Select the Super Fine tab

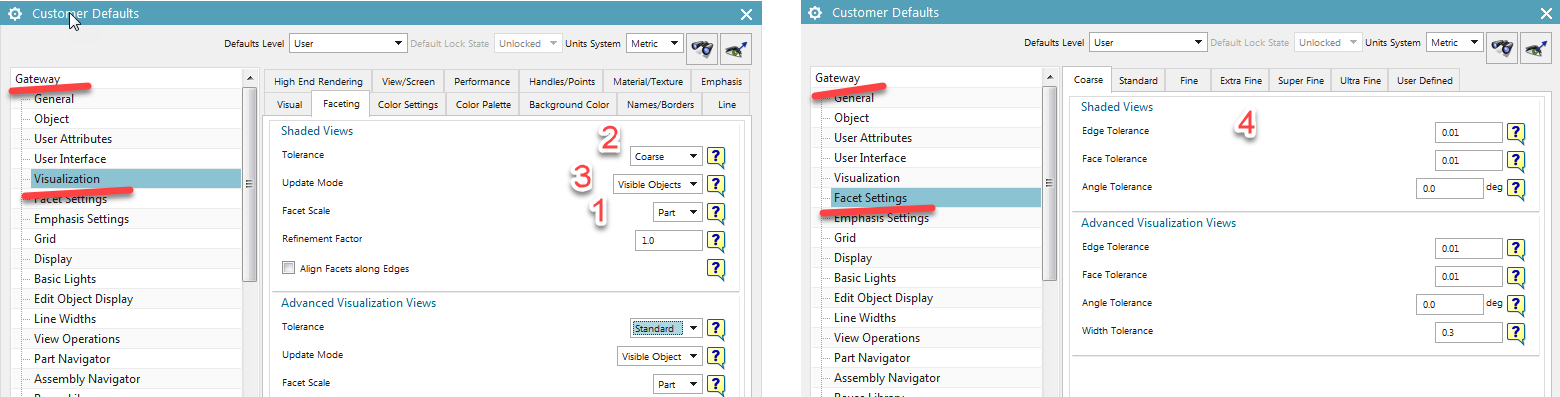click(1300, 80)
